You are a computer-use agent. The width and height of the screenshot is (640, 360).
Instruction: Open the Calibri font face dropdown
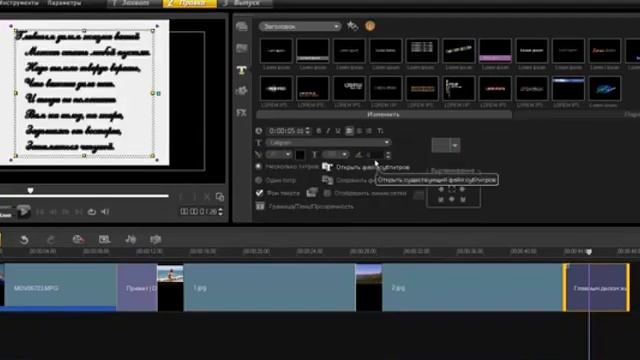pyautogui.click(x=329, y=142)
